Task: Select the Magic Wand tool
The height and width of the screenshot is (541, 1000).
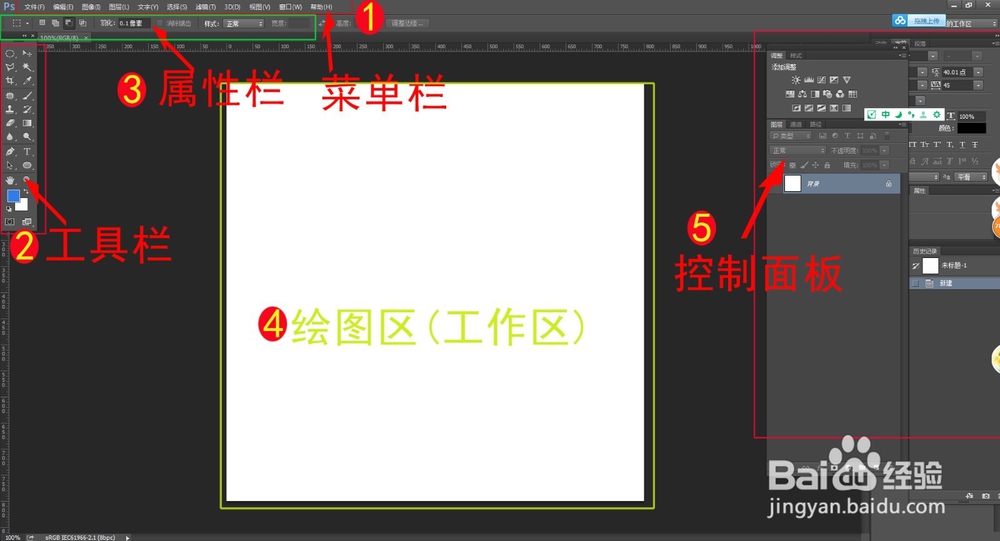Action: (x=27, y=67)
